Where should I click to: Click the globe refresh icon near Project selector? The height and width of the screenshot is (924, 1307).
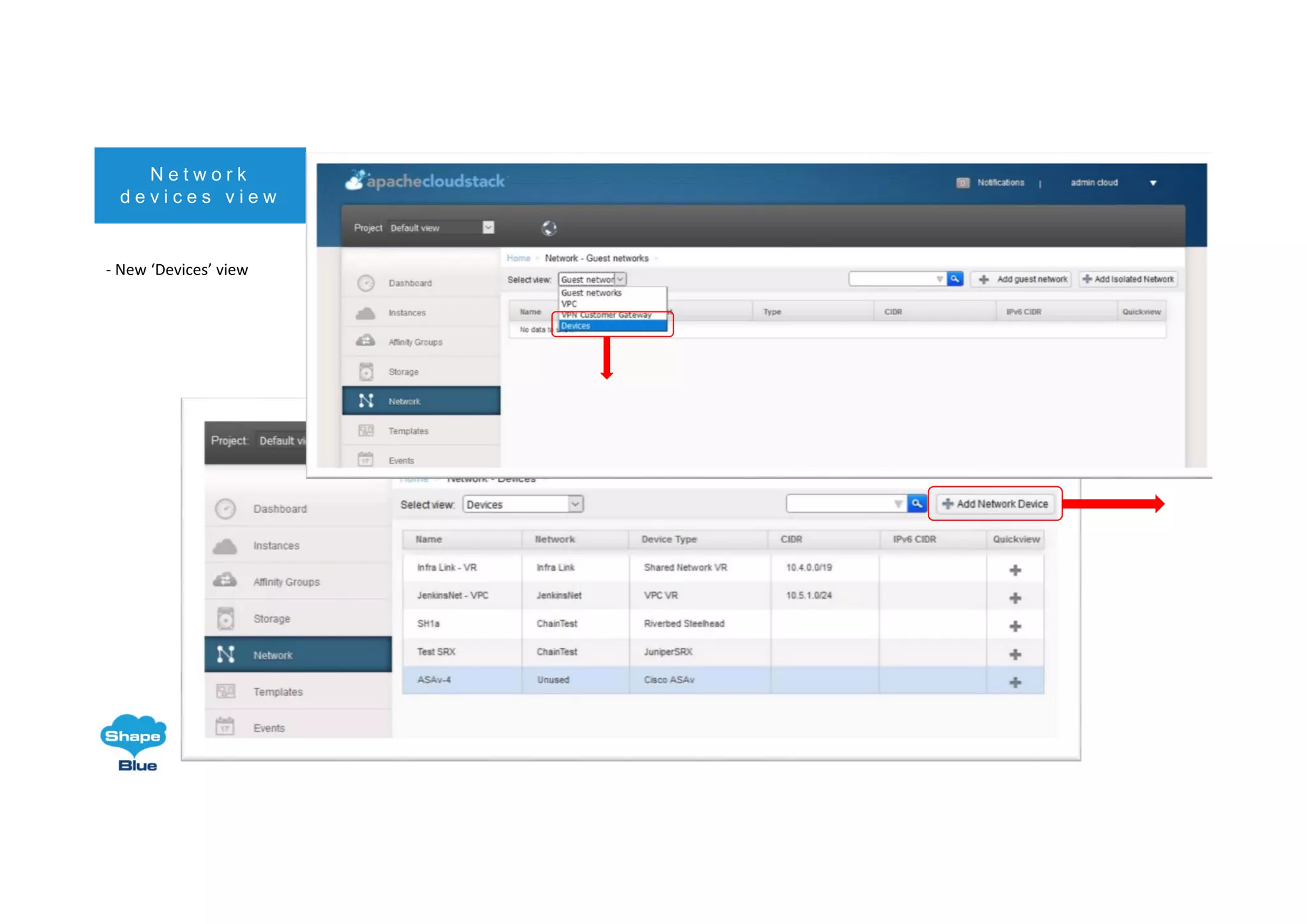549,228
